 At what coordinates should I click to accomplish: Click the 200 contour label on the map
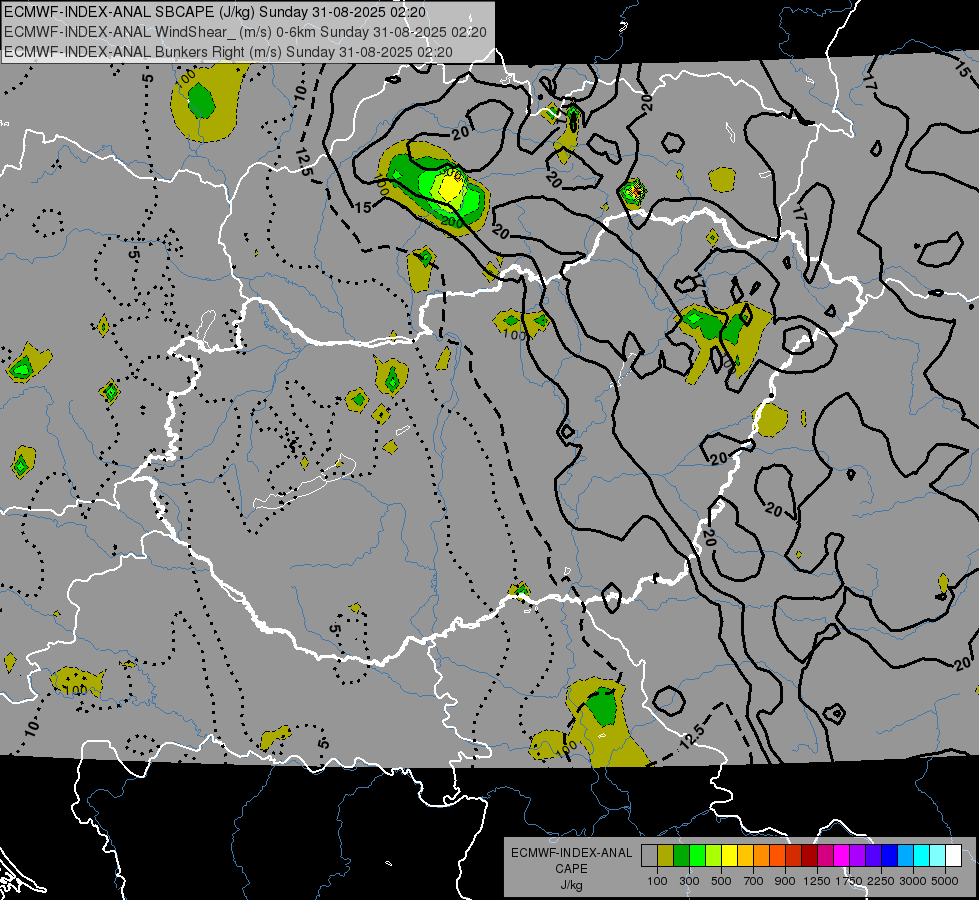pyautogui.click(x=451, y=222)
